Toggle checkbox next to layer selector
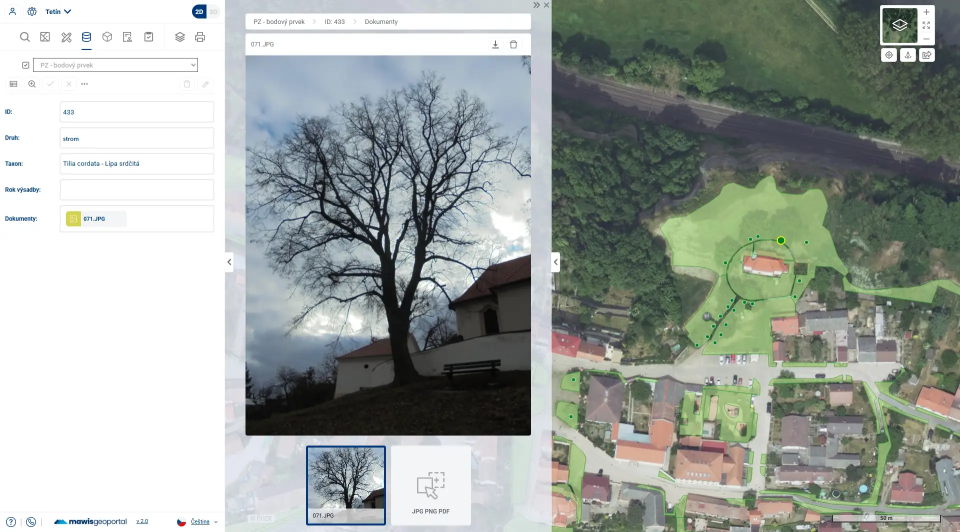The height and width of the screenshot is (532, 960). [x=26, y=65]
